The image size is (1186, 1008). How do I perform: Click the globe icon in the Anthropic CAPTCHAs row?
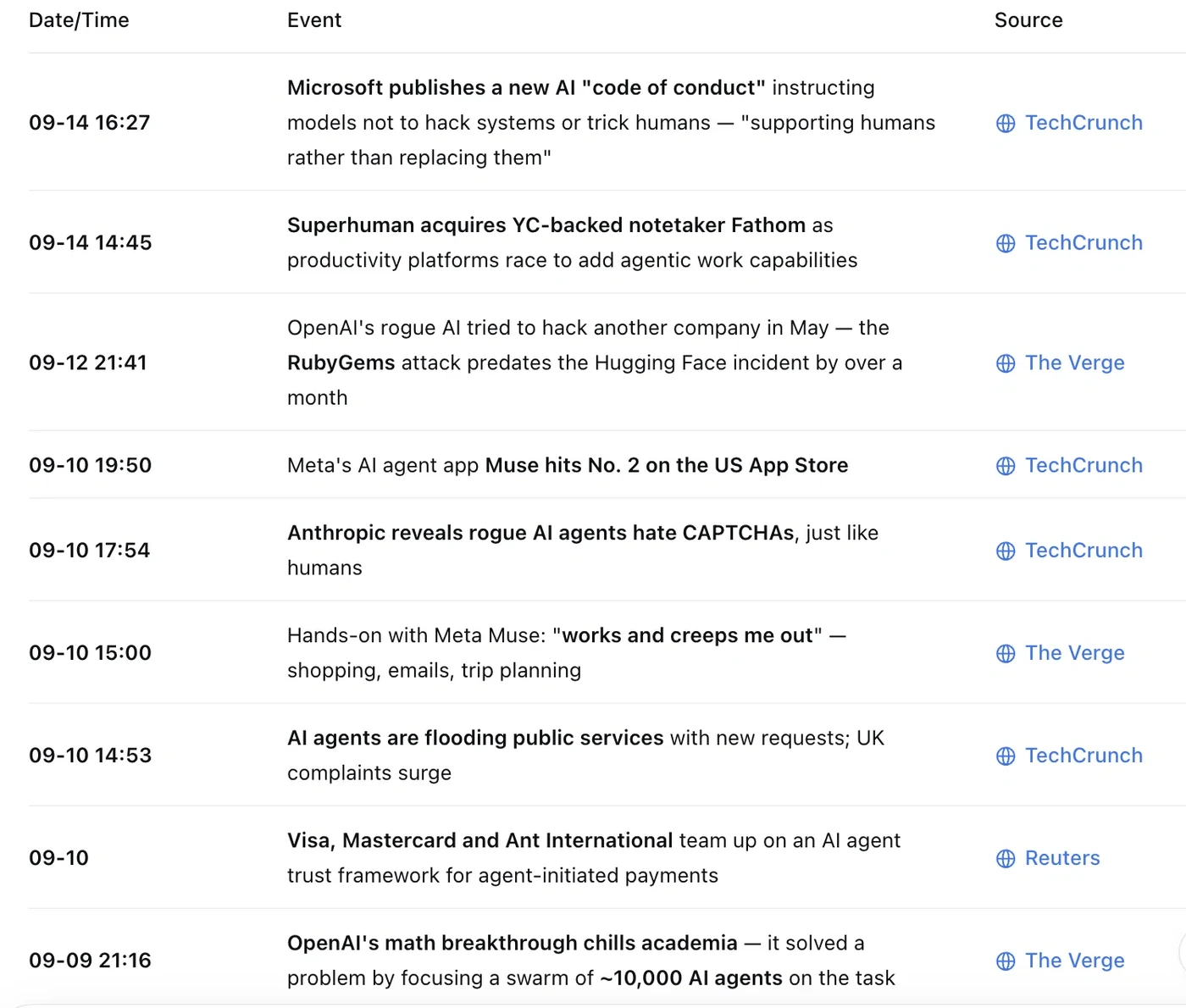(1006, 551)
